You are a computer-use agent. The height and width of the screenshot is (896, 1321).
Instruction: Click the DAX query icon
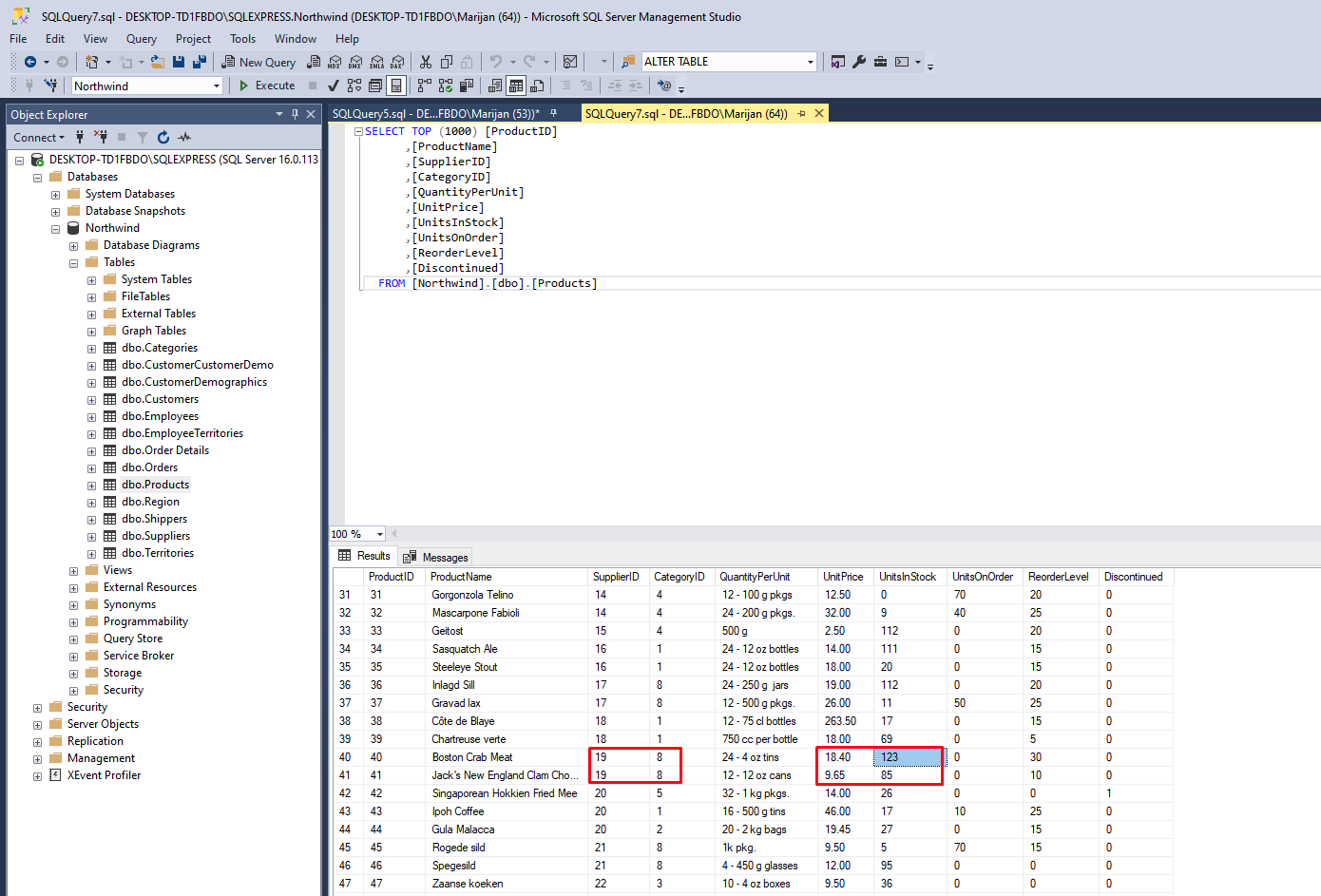(397, 62)
